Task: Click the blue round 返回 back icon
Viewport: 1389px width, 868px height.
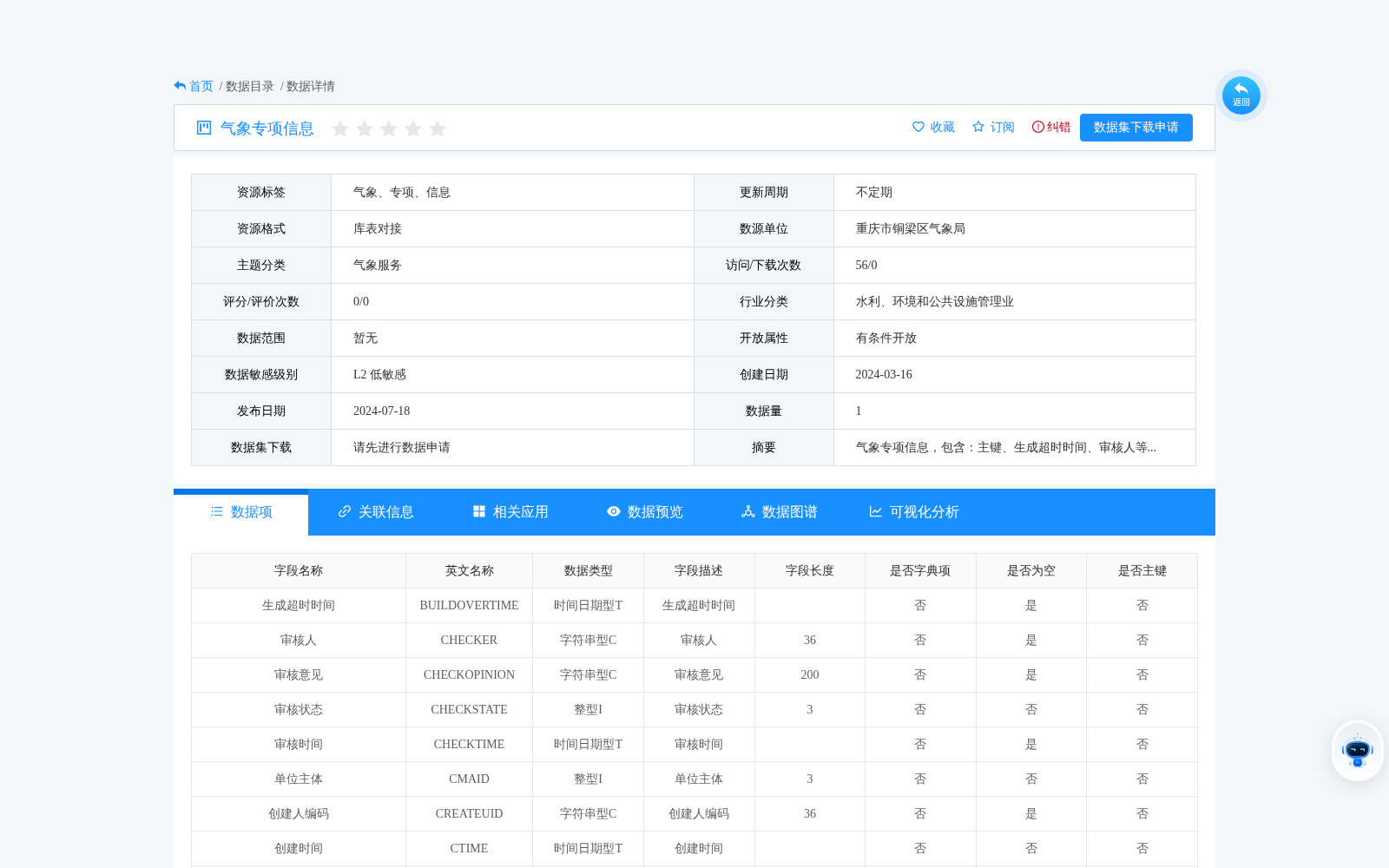Action: (x=1241, y=95)
